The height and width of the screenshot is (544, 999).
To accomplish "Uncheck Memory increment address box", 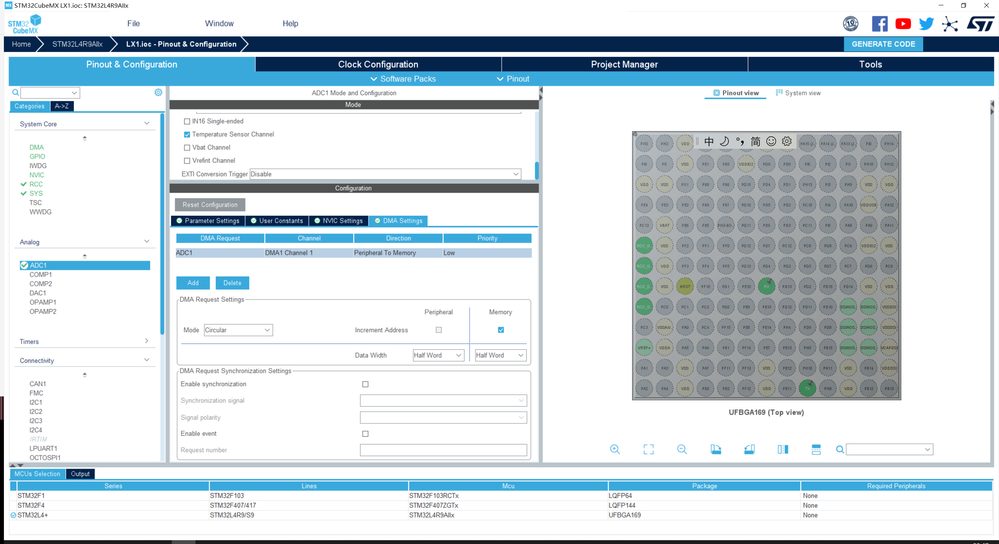I will [501, 330].
